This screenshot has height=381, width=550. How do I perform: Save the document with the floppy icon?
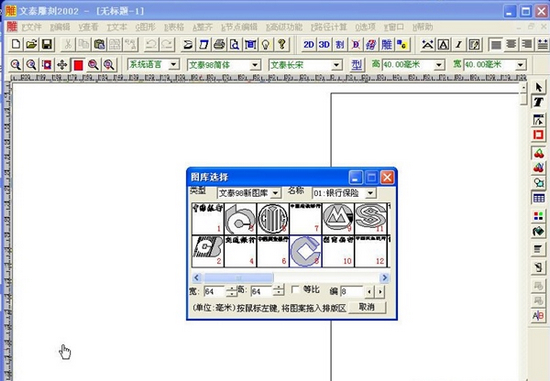[x=47, y=44]
